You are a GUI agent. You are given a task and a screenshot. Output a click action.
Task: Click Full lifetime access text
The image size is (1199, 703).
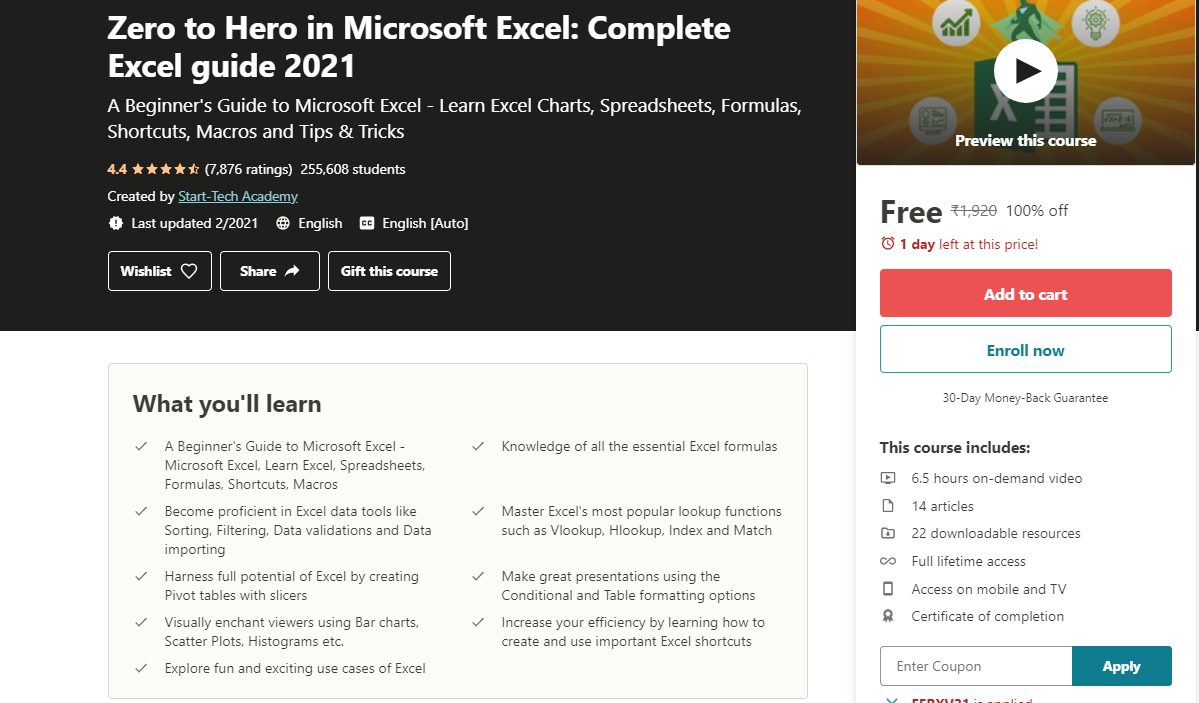(x=968, y=561)
